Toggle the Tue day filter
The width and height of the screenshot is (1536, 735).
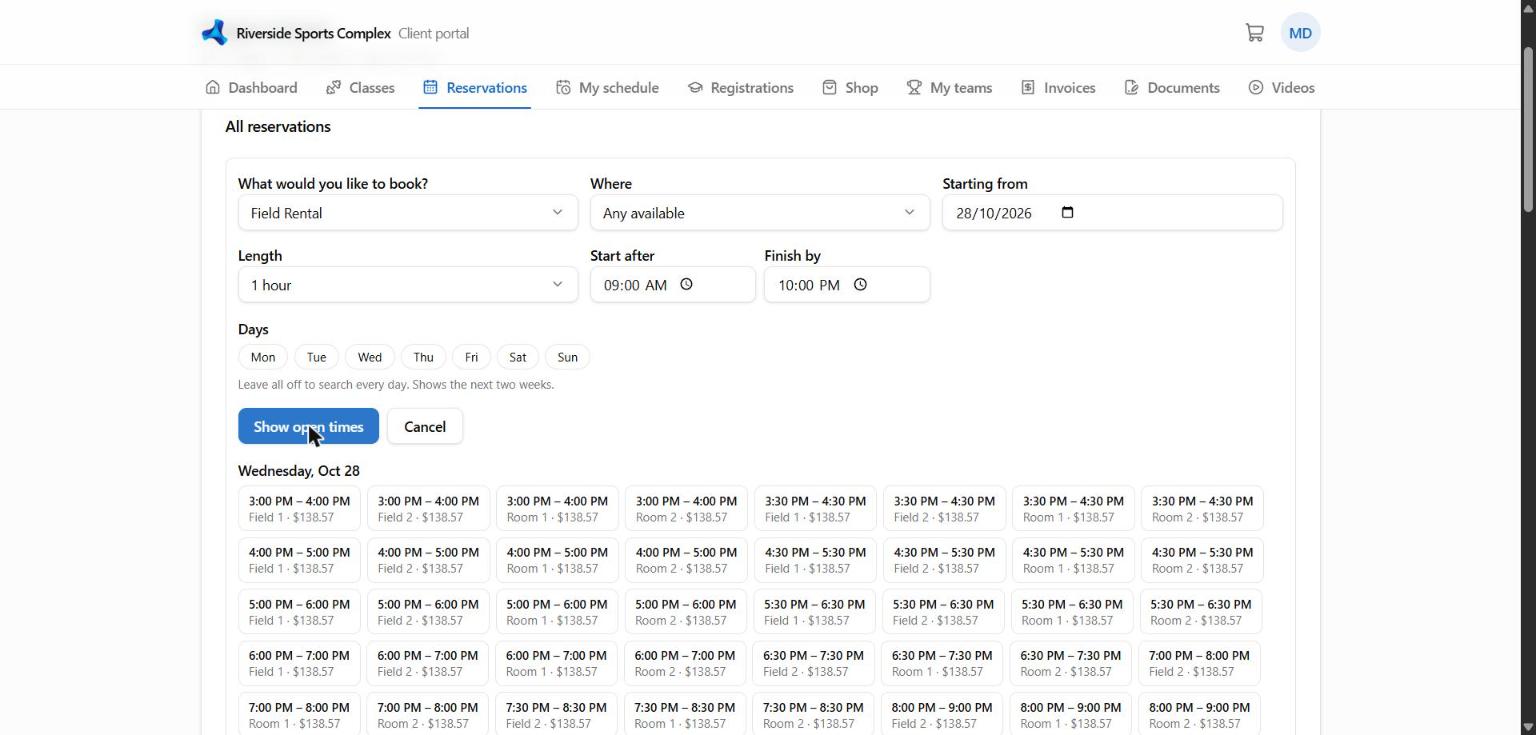[x=316, y=357]
